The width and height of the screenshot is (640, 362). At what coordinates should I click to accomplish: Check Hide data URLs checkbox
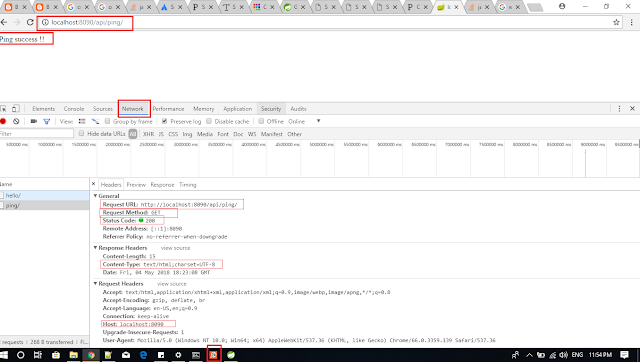(81, 133)
